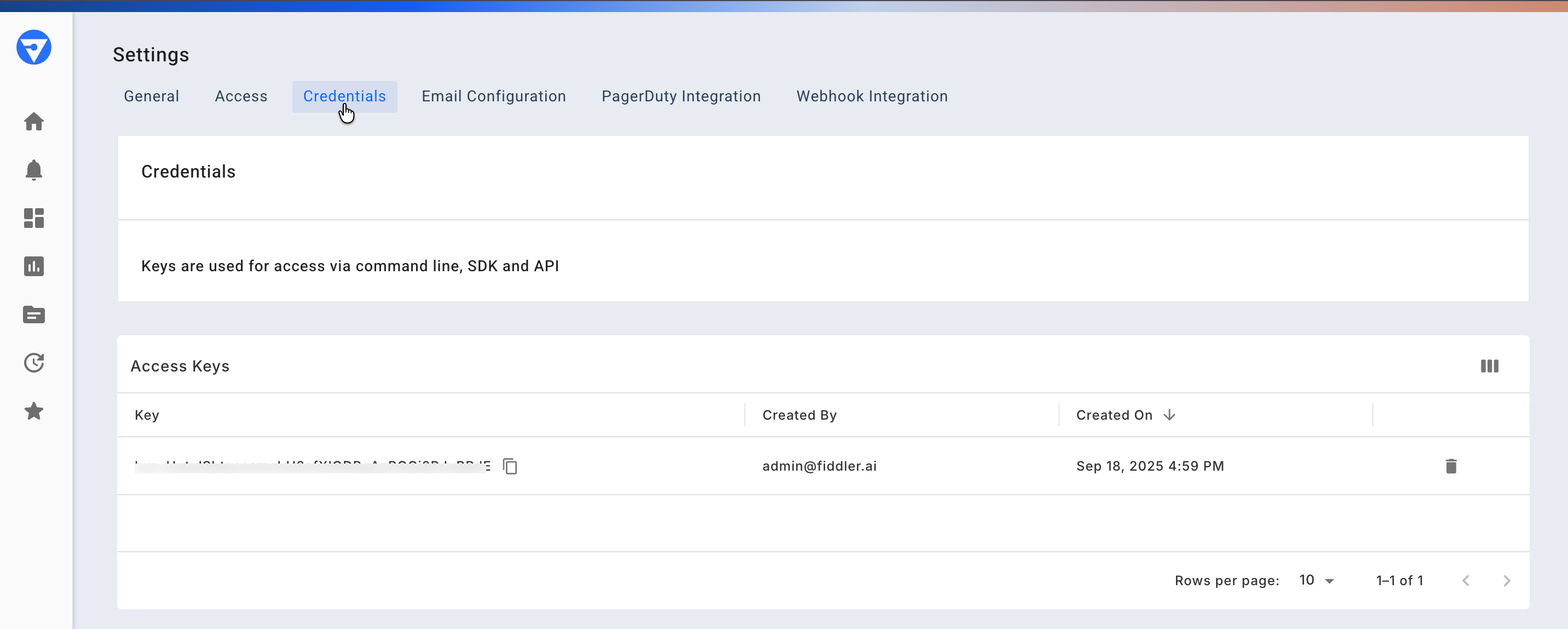Delete the access key via trash icon

(x=1452, y=466)
